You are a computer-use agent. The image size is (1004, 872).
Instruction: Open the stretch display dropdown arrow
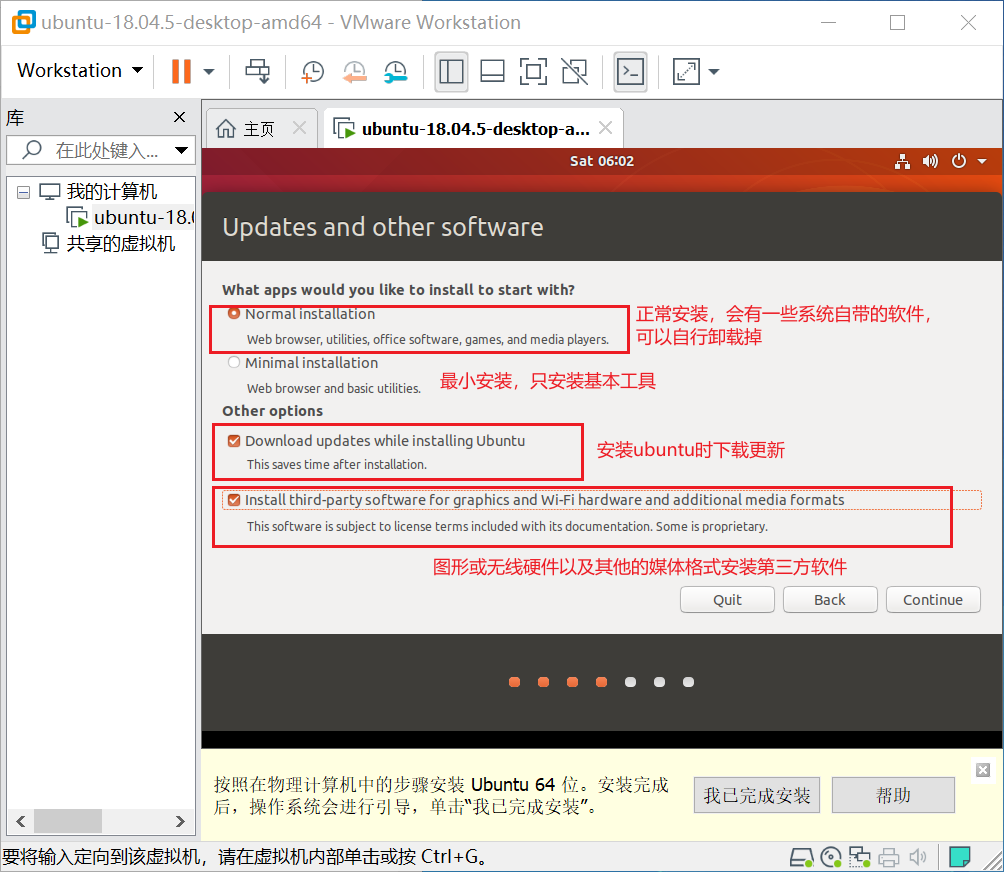pos(713,72)
